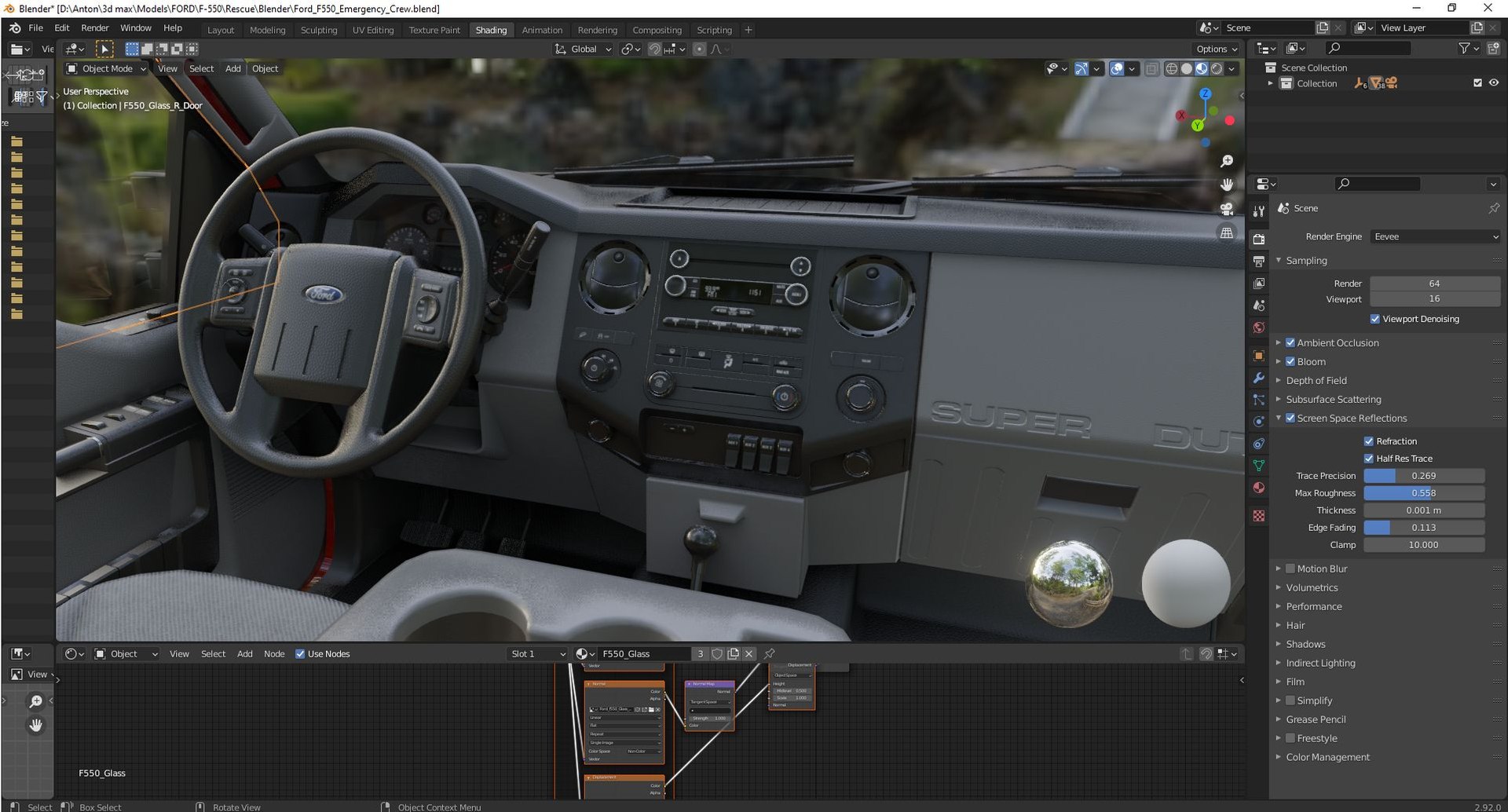The image size is (1508, 812).
Task: Open the File menu
Action: point(35,28)
